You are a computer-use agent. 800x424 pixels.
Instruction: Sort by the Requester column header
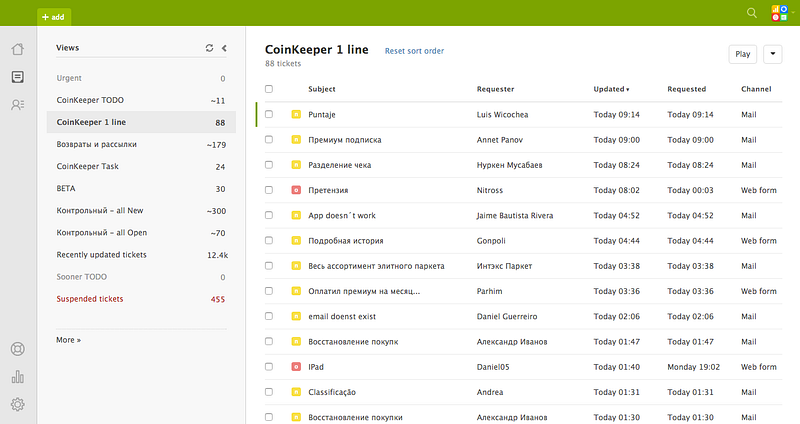click(495, 89)
